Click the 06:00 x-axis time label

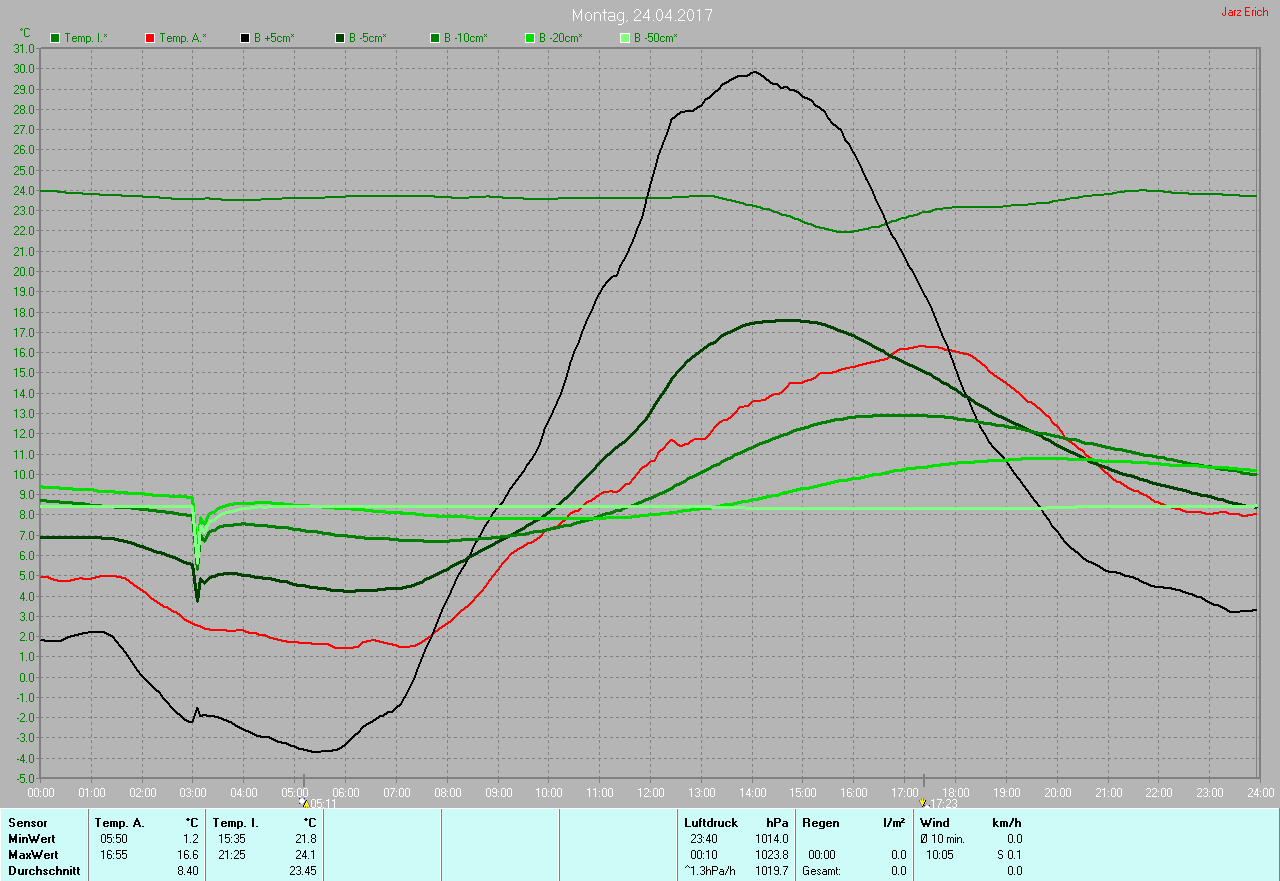pos(346,792)
